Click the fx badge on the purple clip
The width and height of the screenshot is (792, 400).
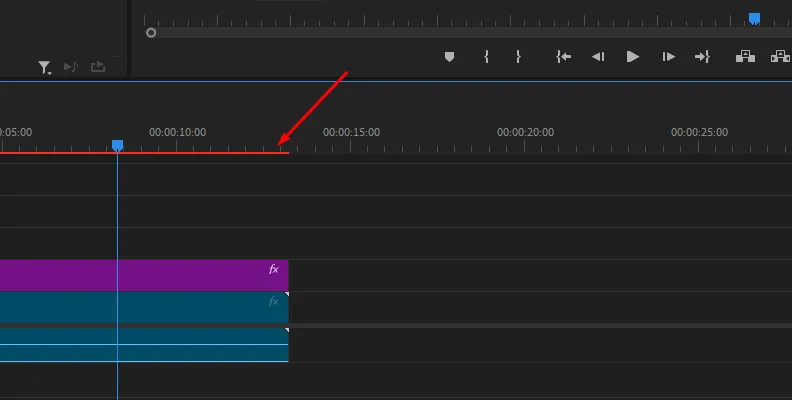click(x=273, y=269)
